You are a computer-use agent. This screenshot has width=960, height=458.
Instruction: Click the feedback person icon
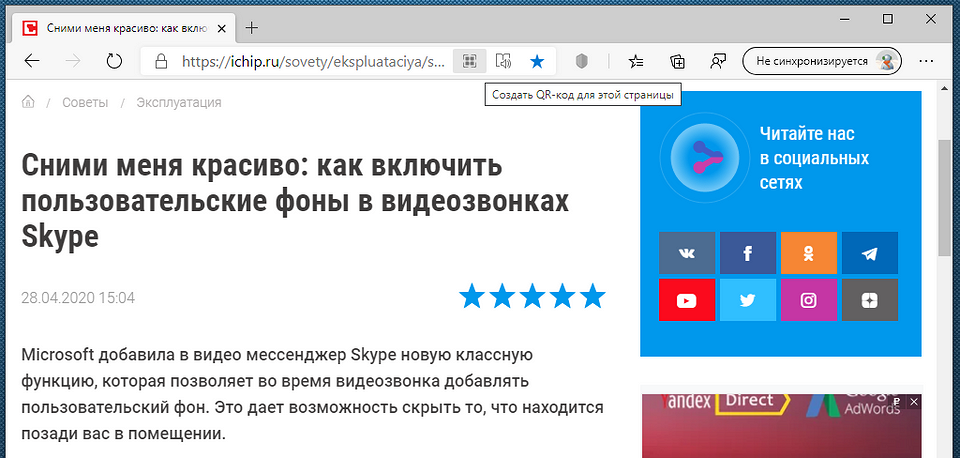(718, 61)
